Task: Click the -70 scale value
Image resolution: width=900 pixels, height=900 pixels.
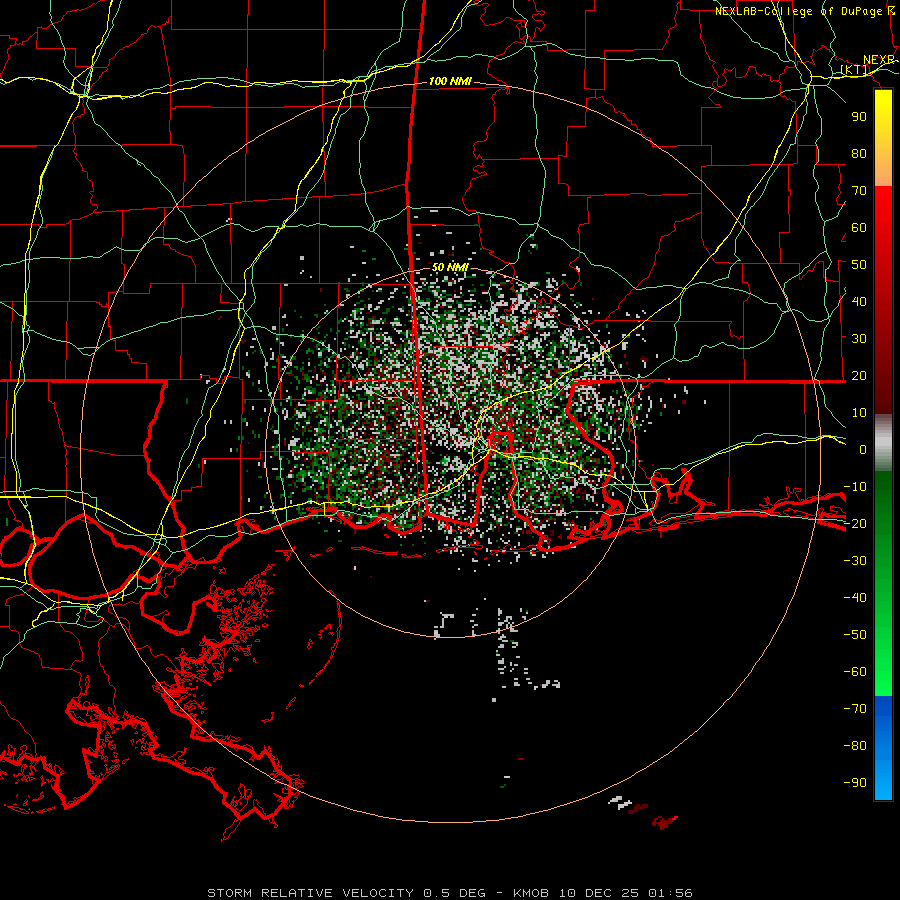Action: tap(855, 709)
